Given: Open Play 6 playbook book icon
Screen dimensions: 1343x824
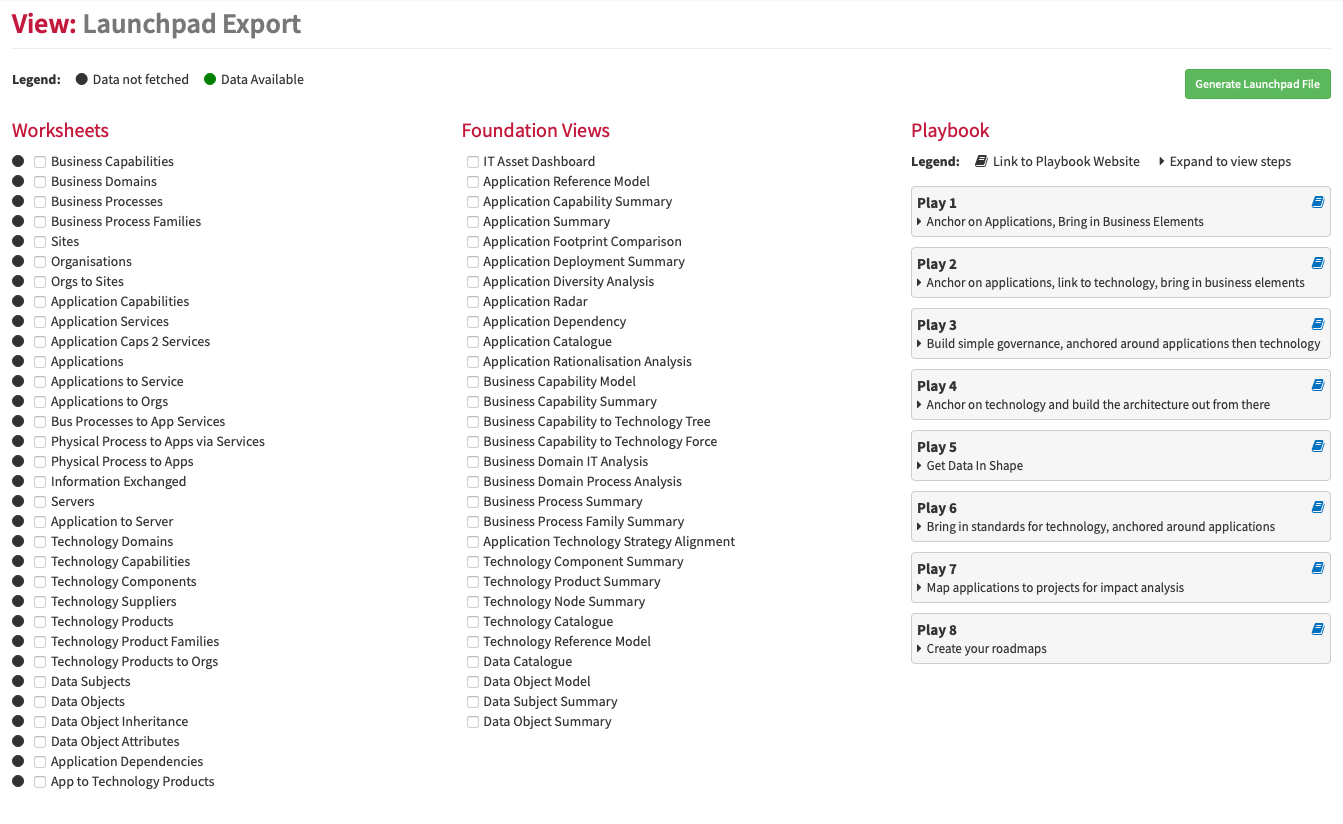Looking at the screenshot, I should 1317,507.
